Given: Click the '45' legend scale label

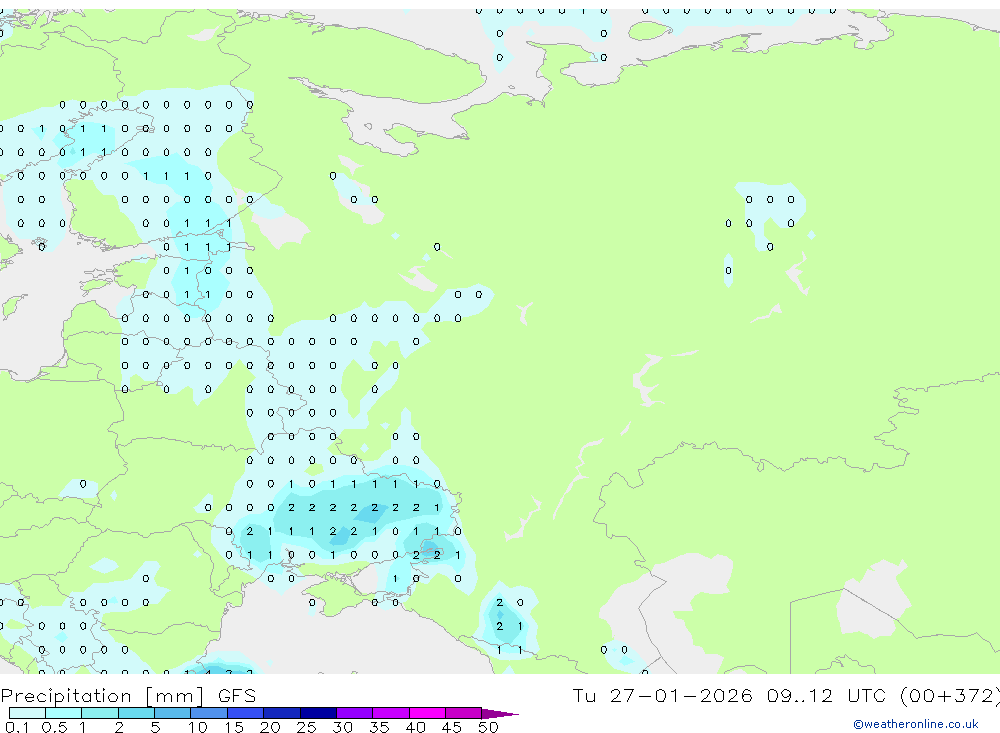Looking at the screenshot, I should pos(452,727).
